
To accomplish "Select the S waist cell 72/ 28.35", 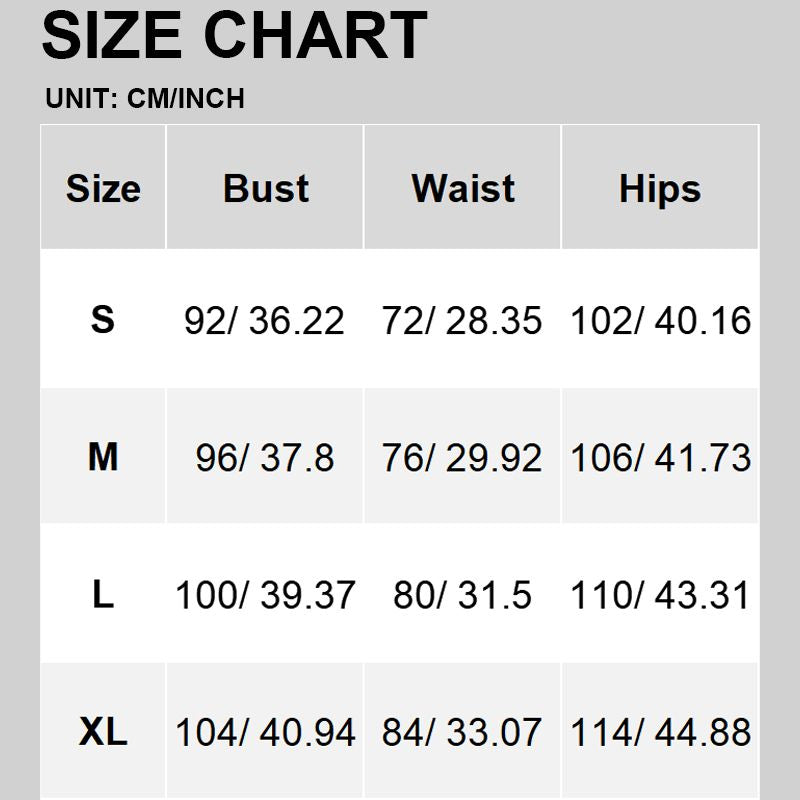I will tap(463, 320).
